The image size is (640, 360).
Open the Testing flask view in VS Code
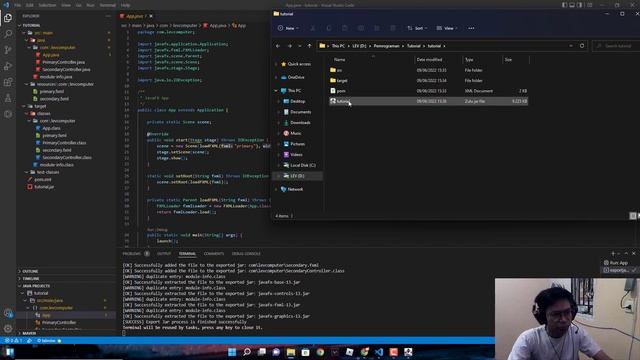point(8,98)
